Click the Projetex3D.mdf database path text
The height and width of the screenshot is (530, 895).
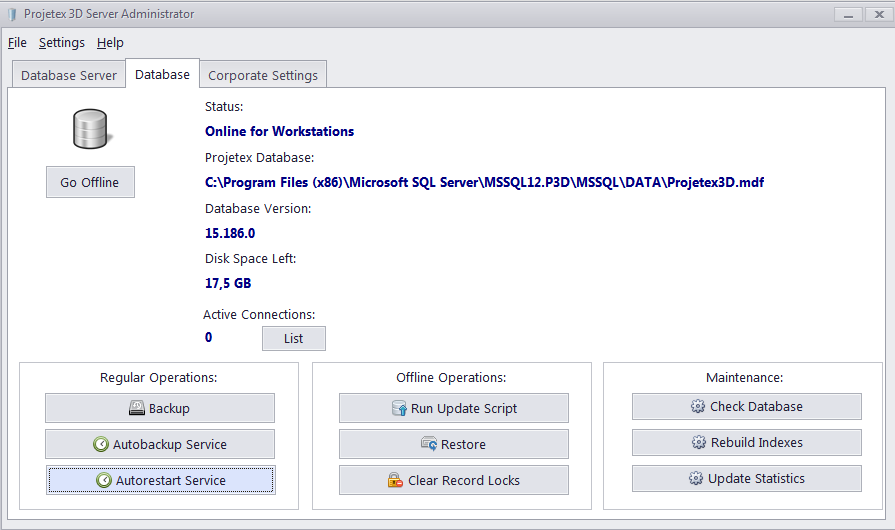click(484, 183)
